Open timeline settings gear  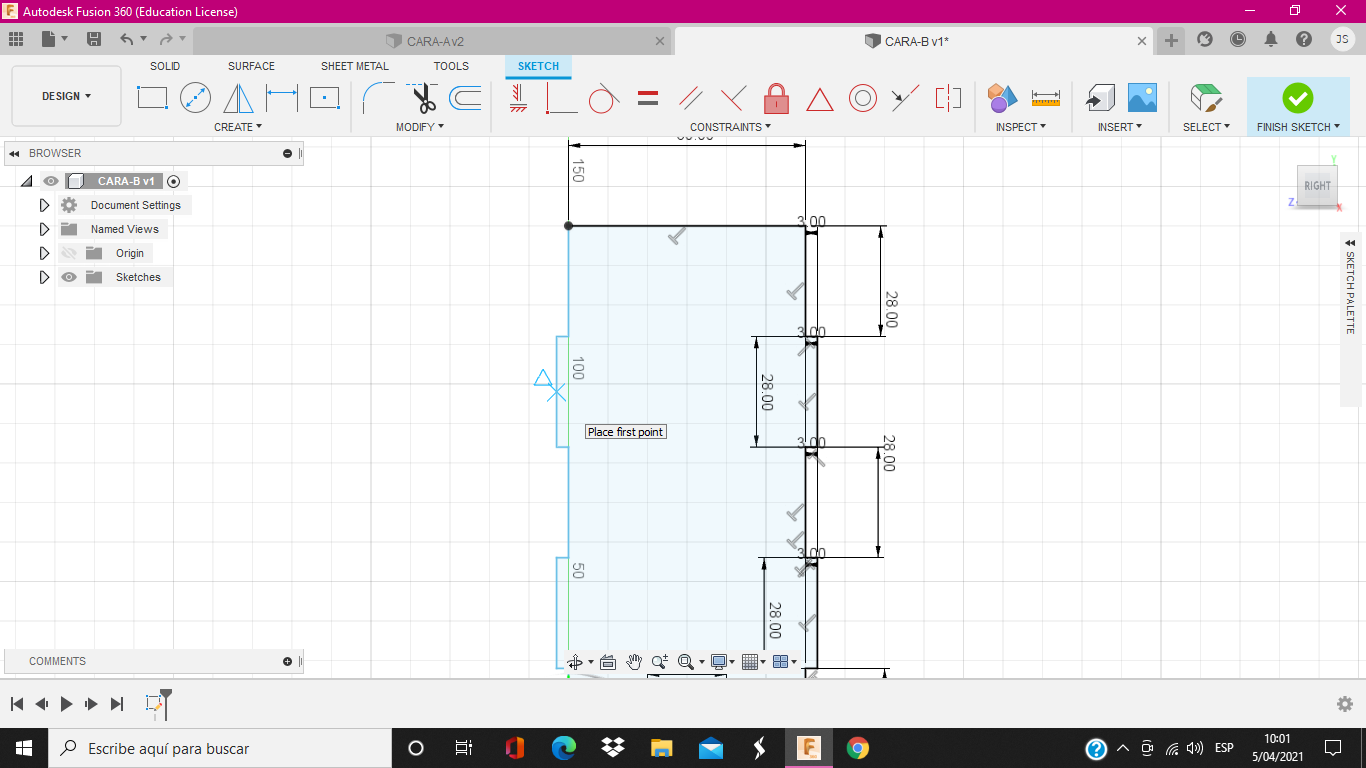pos(1345,704)
